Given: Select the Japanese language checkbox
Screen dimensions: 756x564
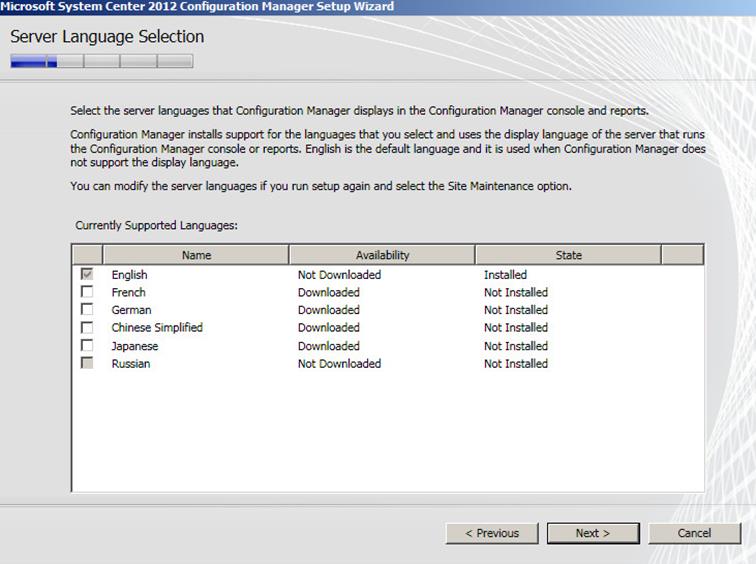Looking at the screenshot, I should click(87, 345).
